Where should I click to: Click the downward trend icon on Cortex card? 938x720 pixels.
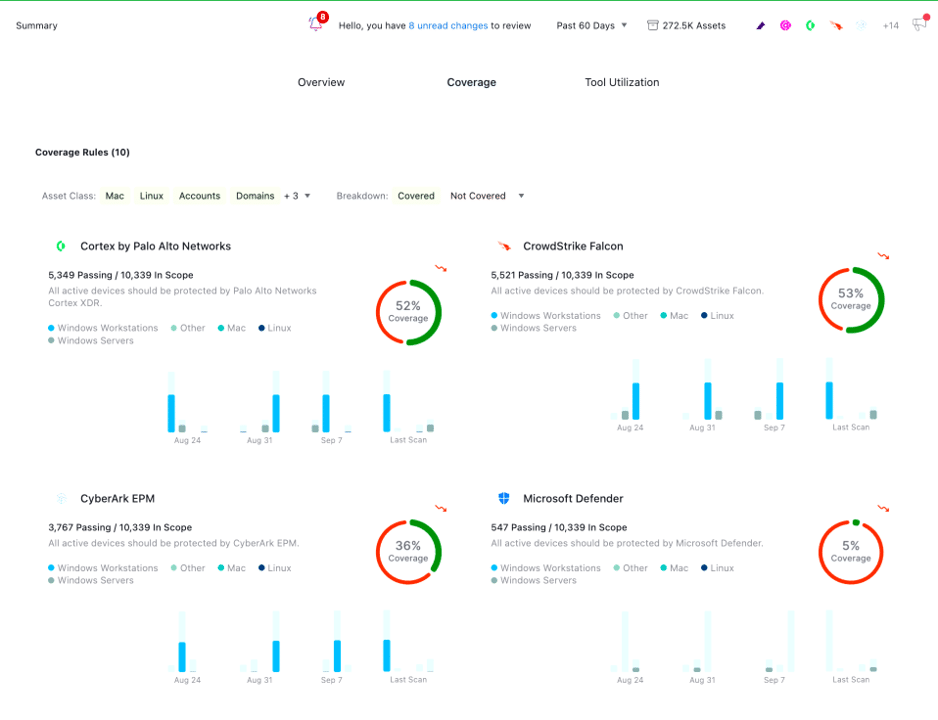441,268
